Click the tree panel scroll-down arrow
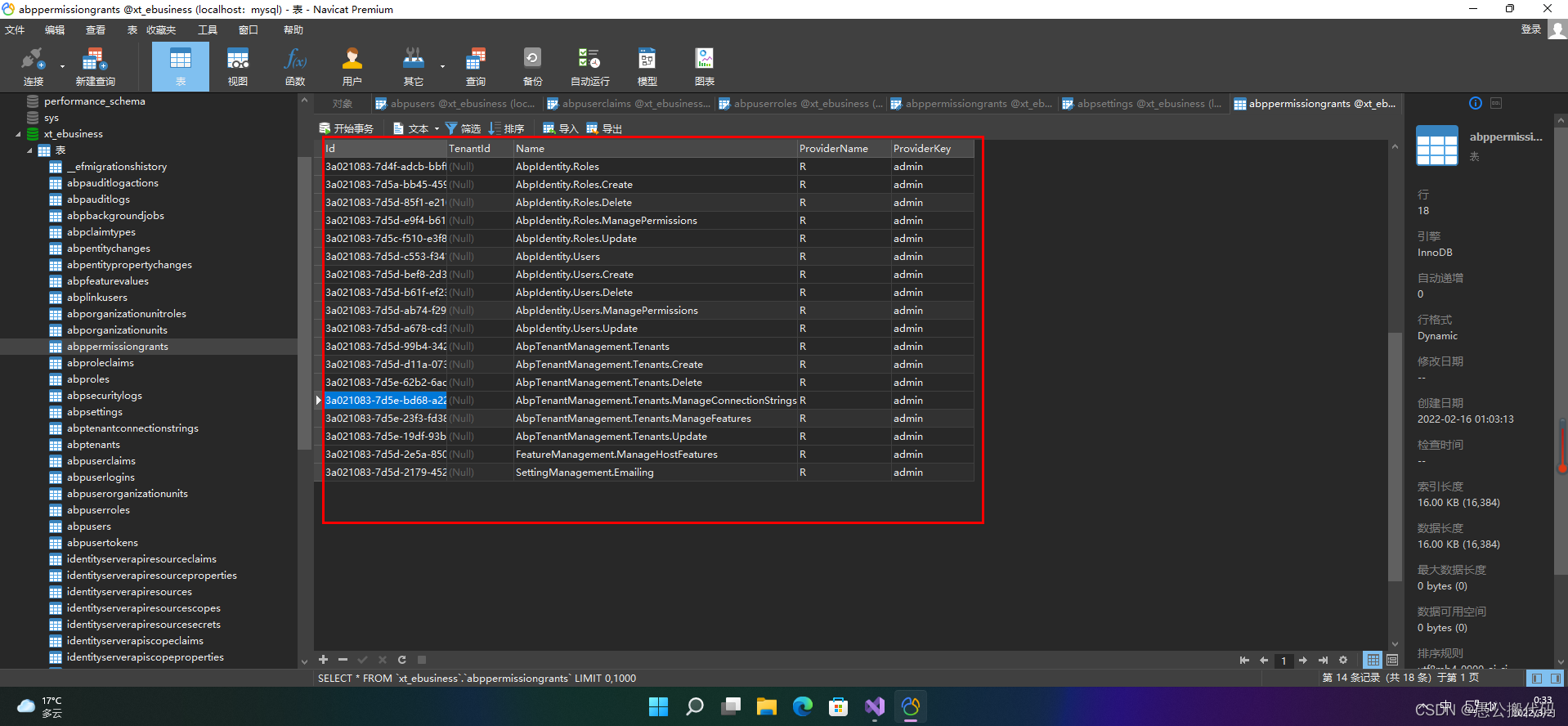 [x=304, y=661]
